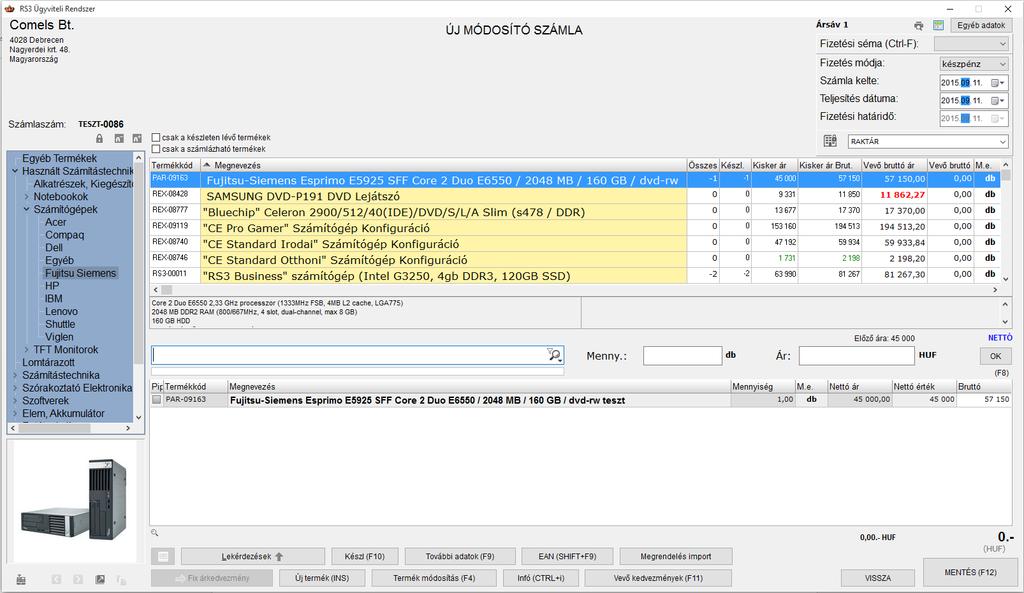Click the small magnifier below the invoice item list
This screenshot has height=593, width=1024.
click(155, 533)
